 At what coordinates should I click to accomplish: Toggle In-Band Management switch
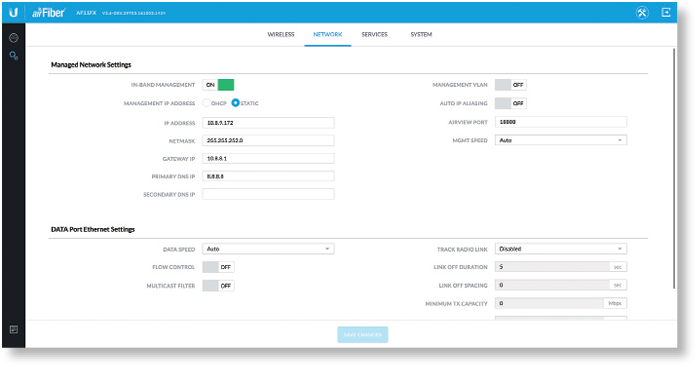click(x=218, y=85)
